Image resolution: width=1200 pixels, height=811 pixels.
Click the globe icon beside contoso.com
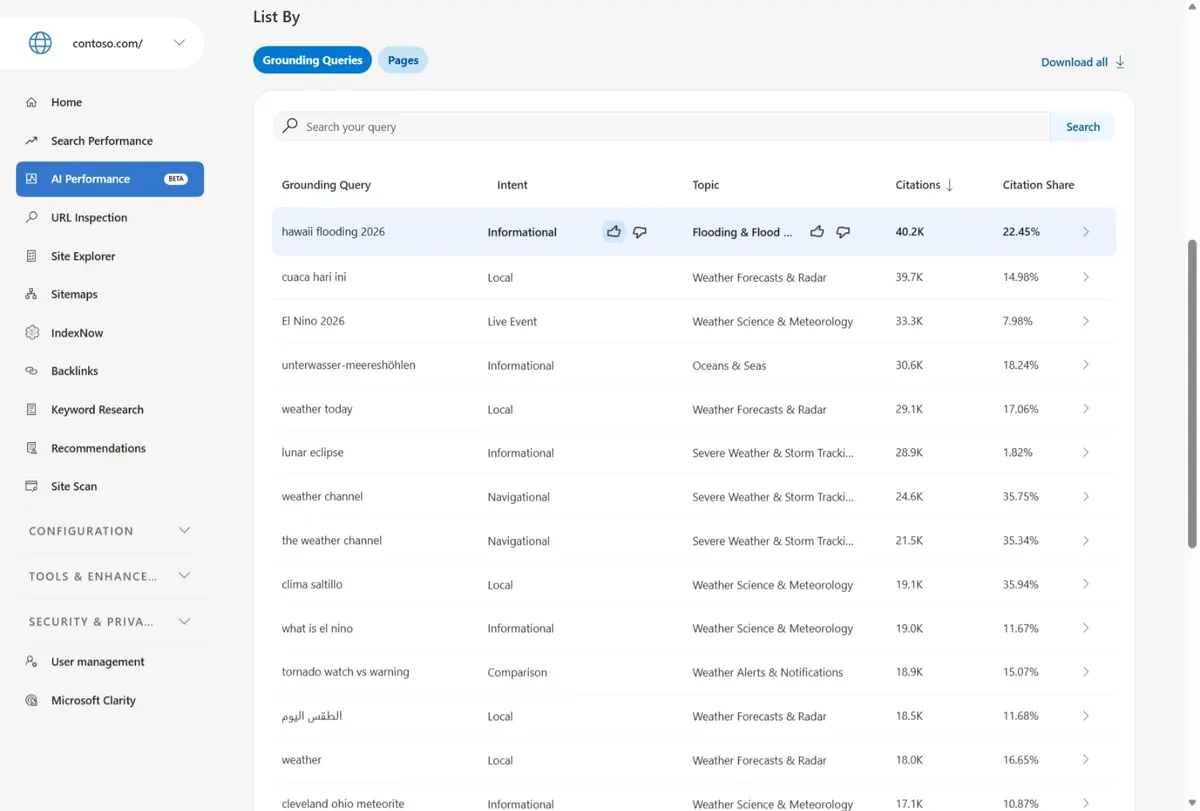[x=40, y=43]
